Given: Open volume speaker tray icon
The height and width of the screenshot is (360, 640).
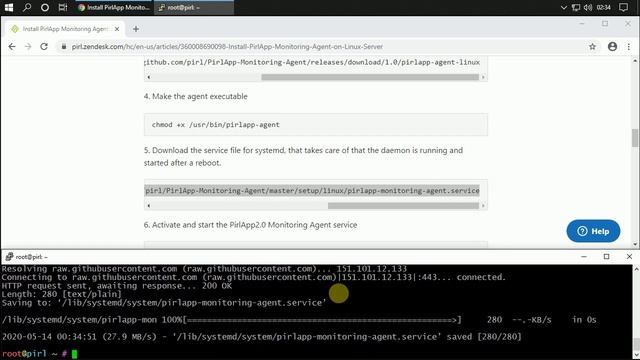Looking at the screenshot, I should (x=588, y=7).
